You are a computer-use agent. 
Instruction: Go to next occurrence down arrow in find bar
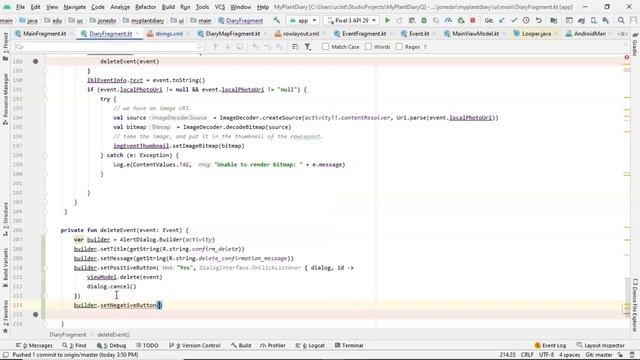coord(227,47)
